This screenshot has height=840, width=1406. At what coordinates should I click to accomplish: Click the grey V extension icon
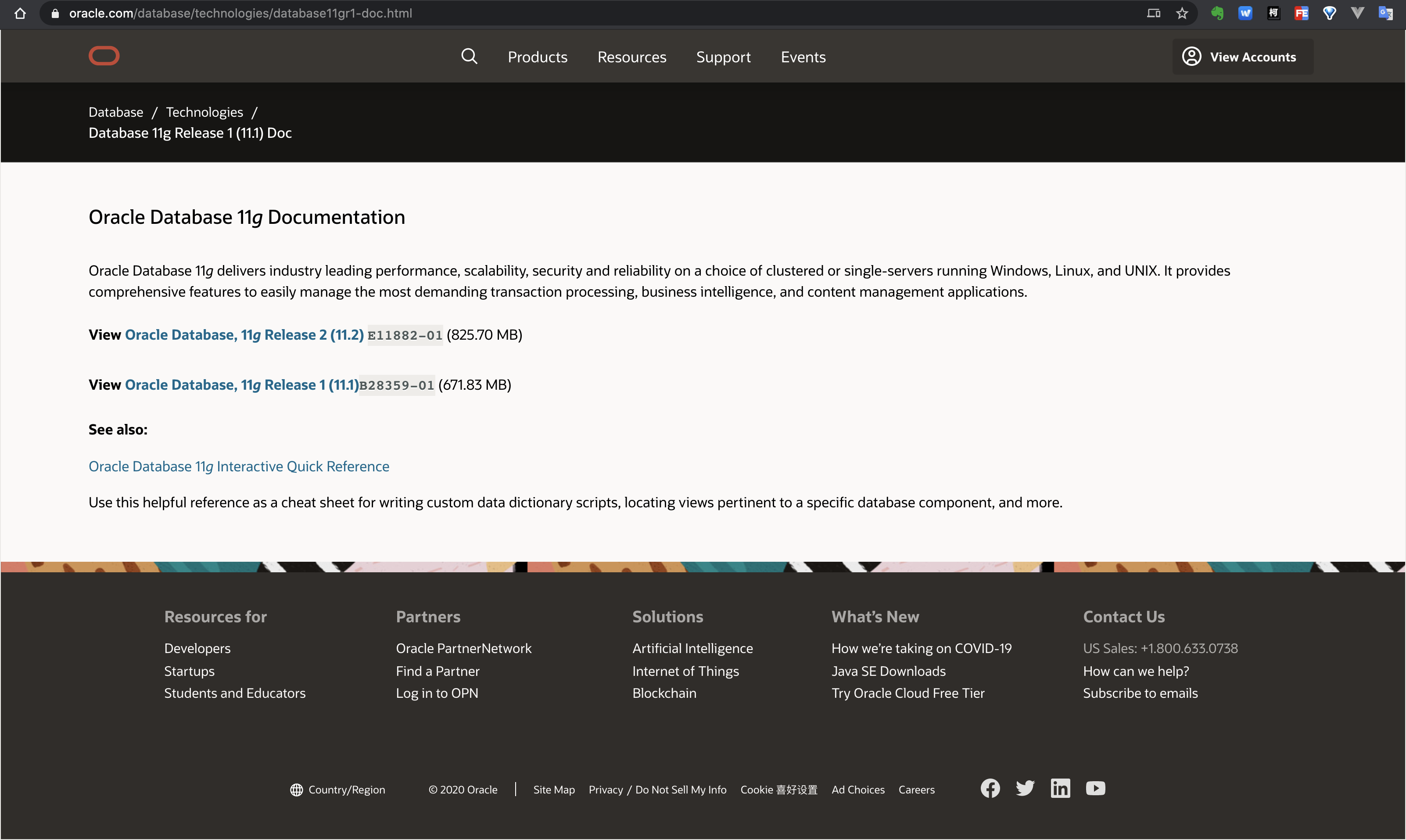[1357, 13]
